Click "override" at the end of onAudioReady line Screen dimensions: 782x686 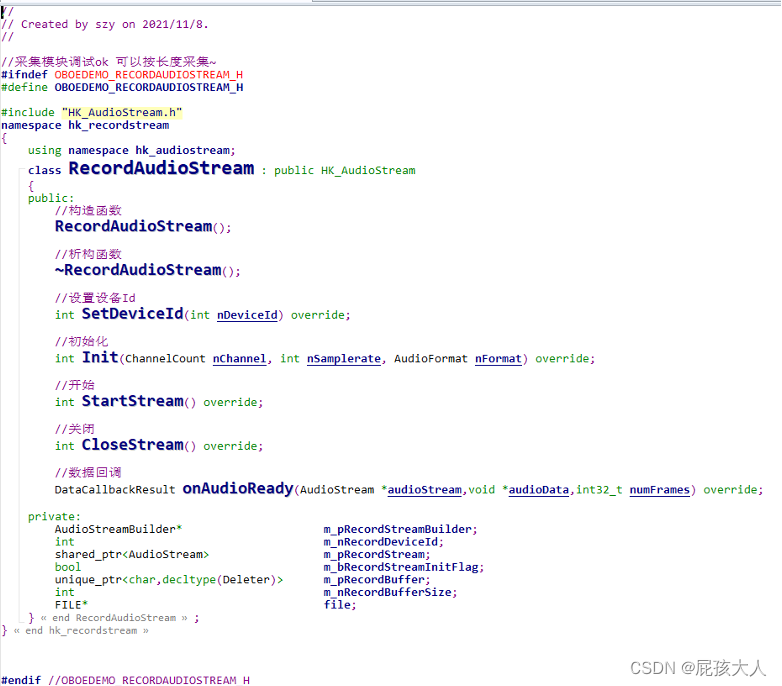point(731,490)
